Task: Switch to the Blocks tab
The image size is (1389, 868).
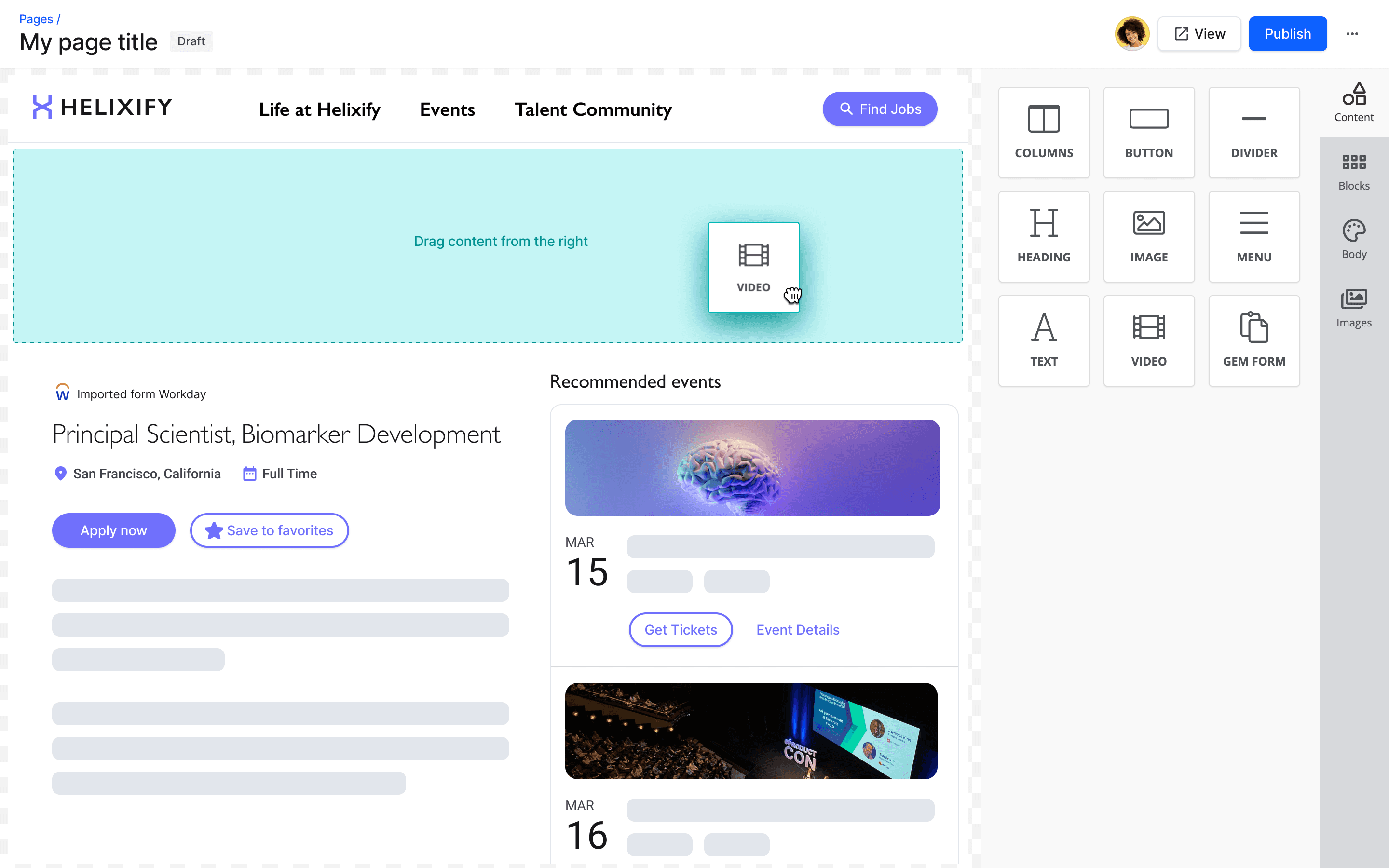Action: click(x=1353, y=172)
